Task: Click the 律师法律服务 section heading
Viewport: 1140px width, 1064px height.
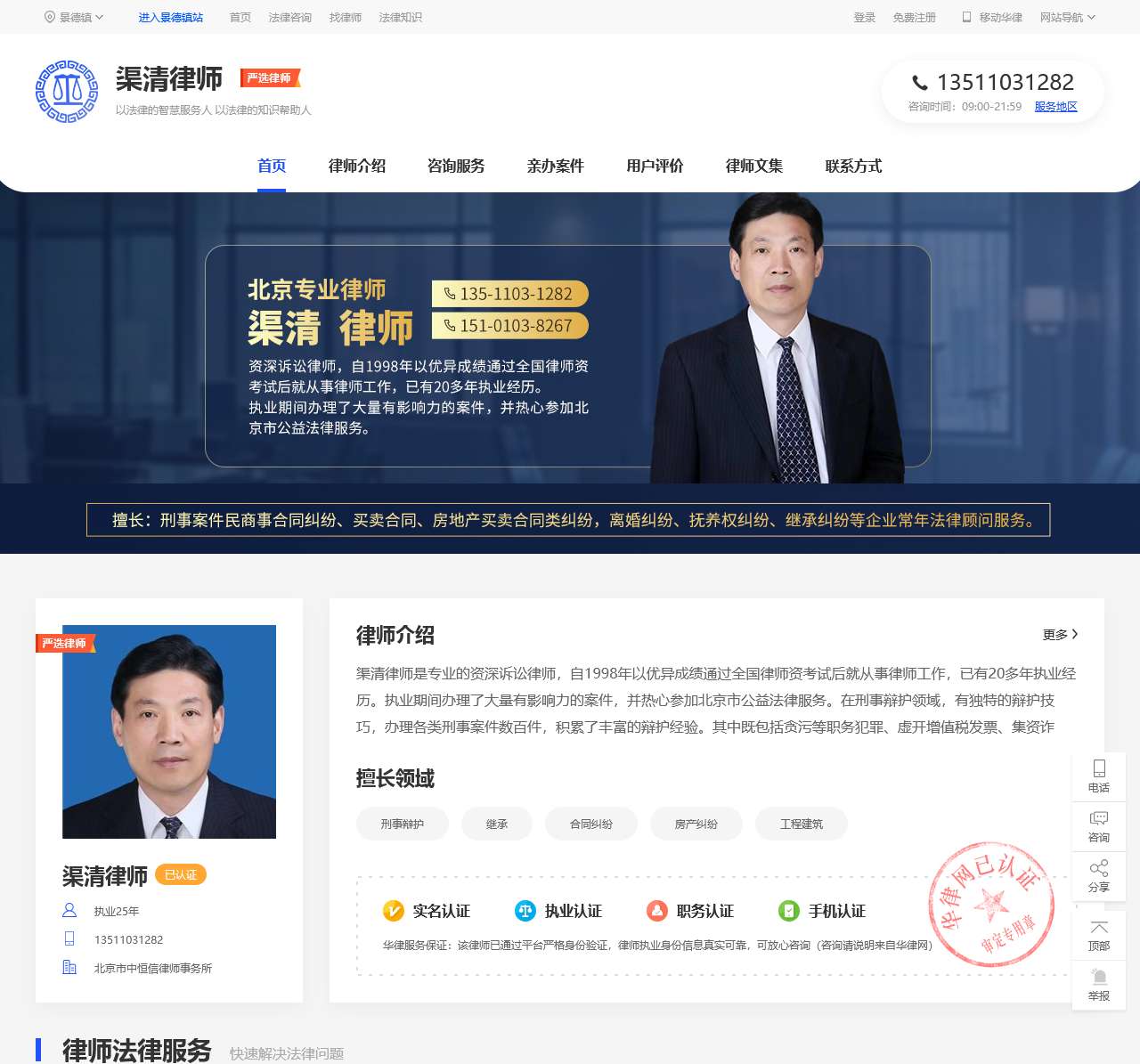Action: point(137,1051)
